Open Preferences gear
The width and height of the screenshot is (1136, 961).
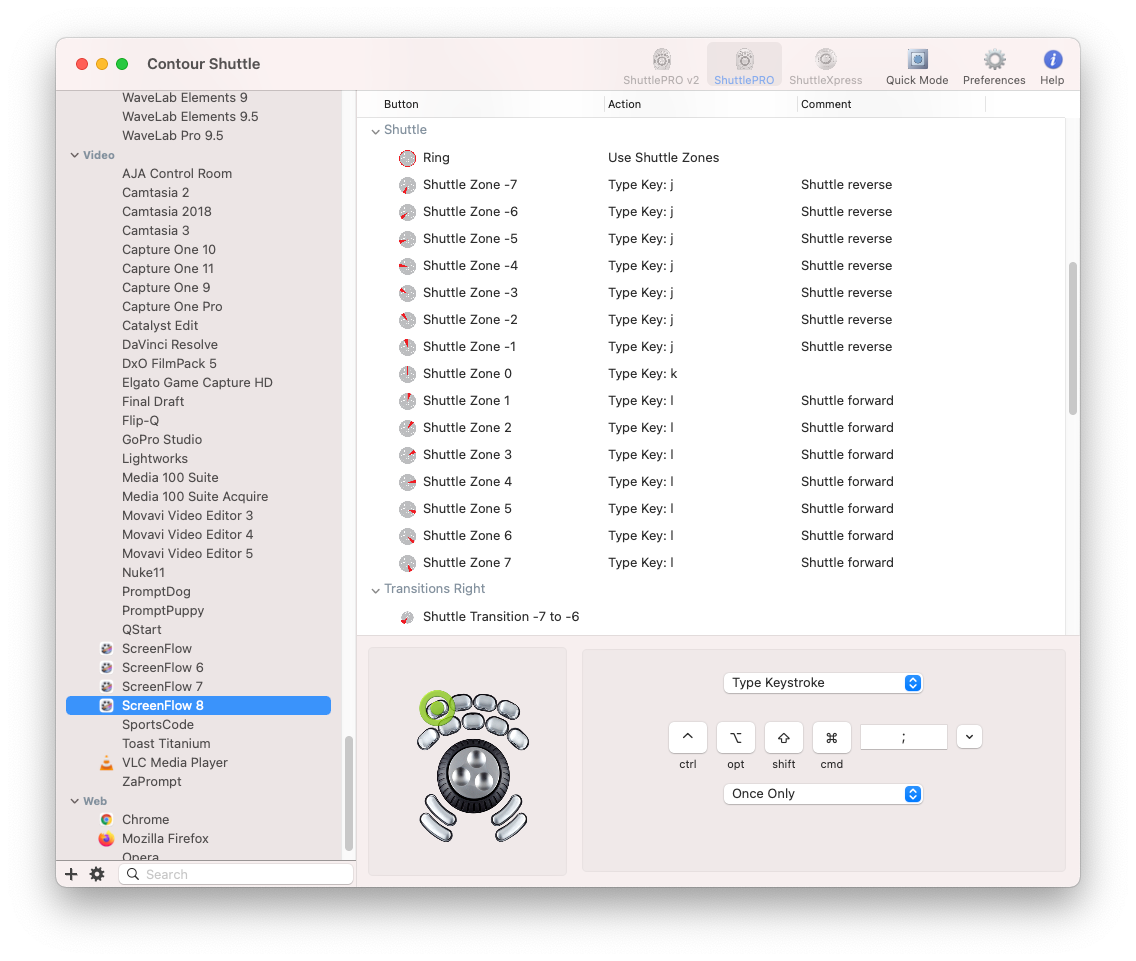[994, 67]
